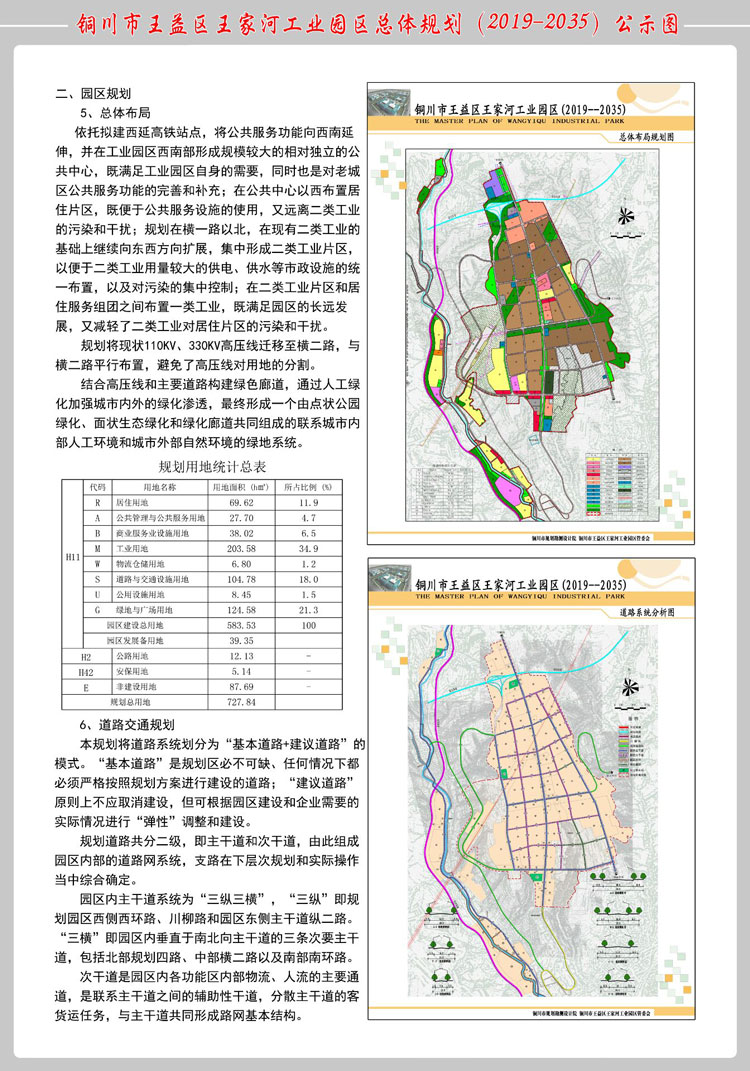Click the row code H11

[x=72, y=557]
